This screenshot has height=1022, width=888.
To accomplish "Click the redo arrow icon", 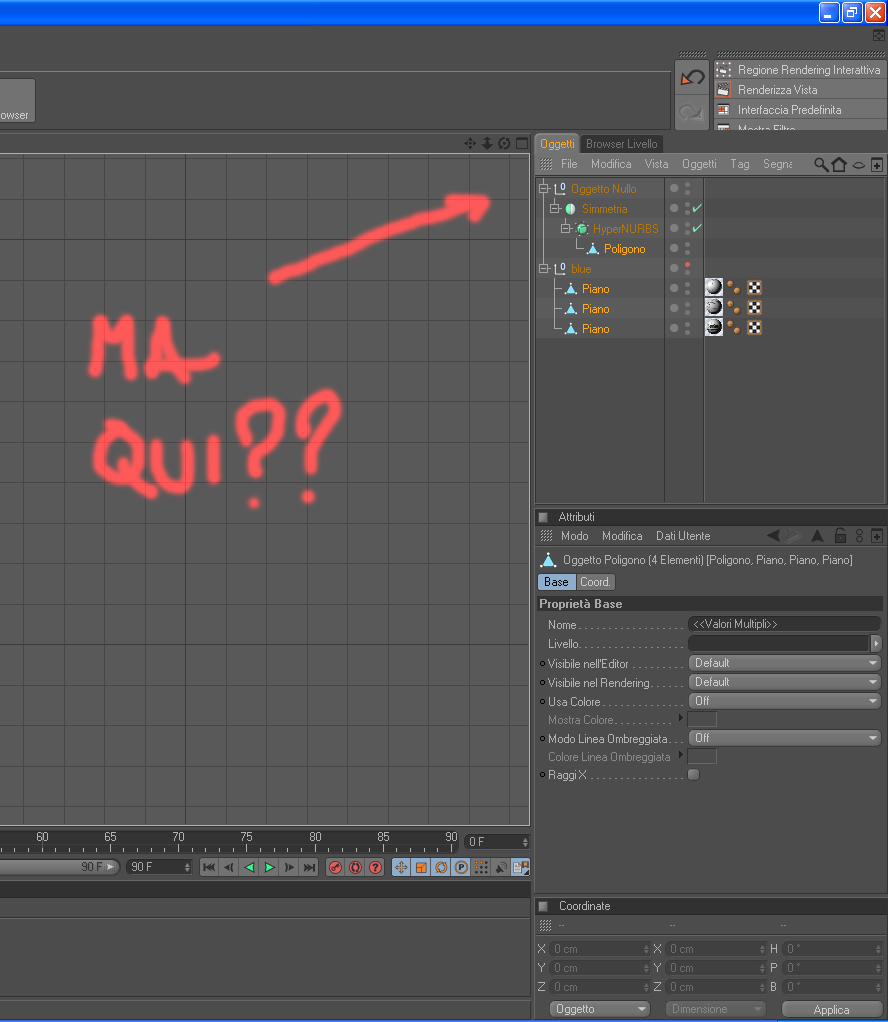I will click(x=692, y=112).
